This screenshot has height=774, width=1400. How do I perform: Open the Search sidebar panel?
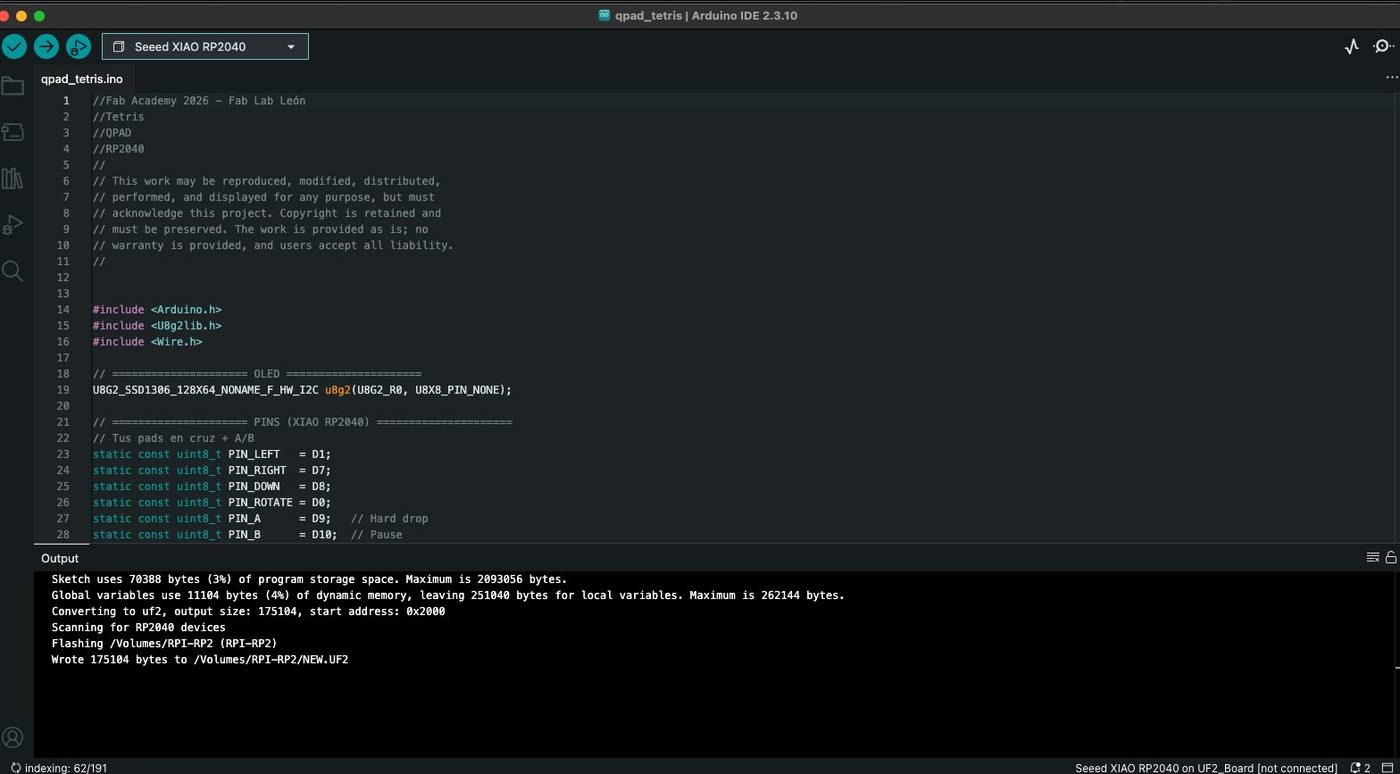click(x=13, y=270)
